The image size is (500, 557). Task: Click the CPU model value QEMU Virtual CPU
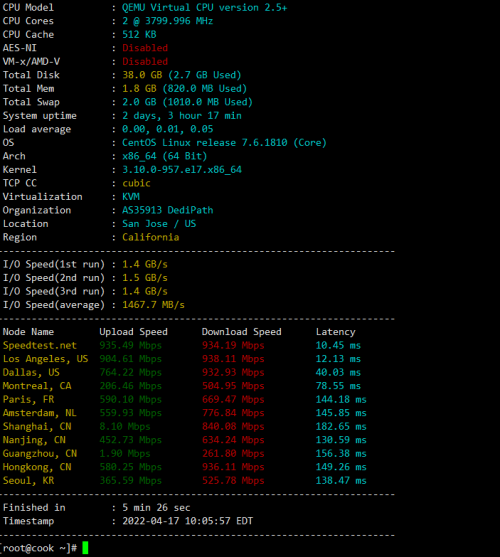coord(204,7)
